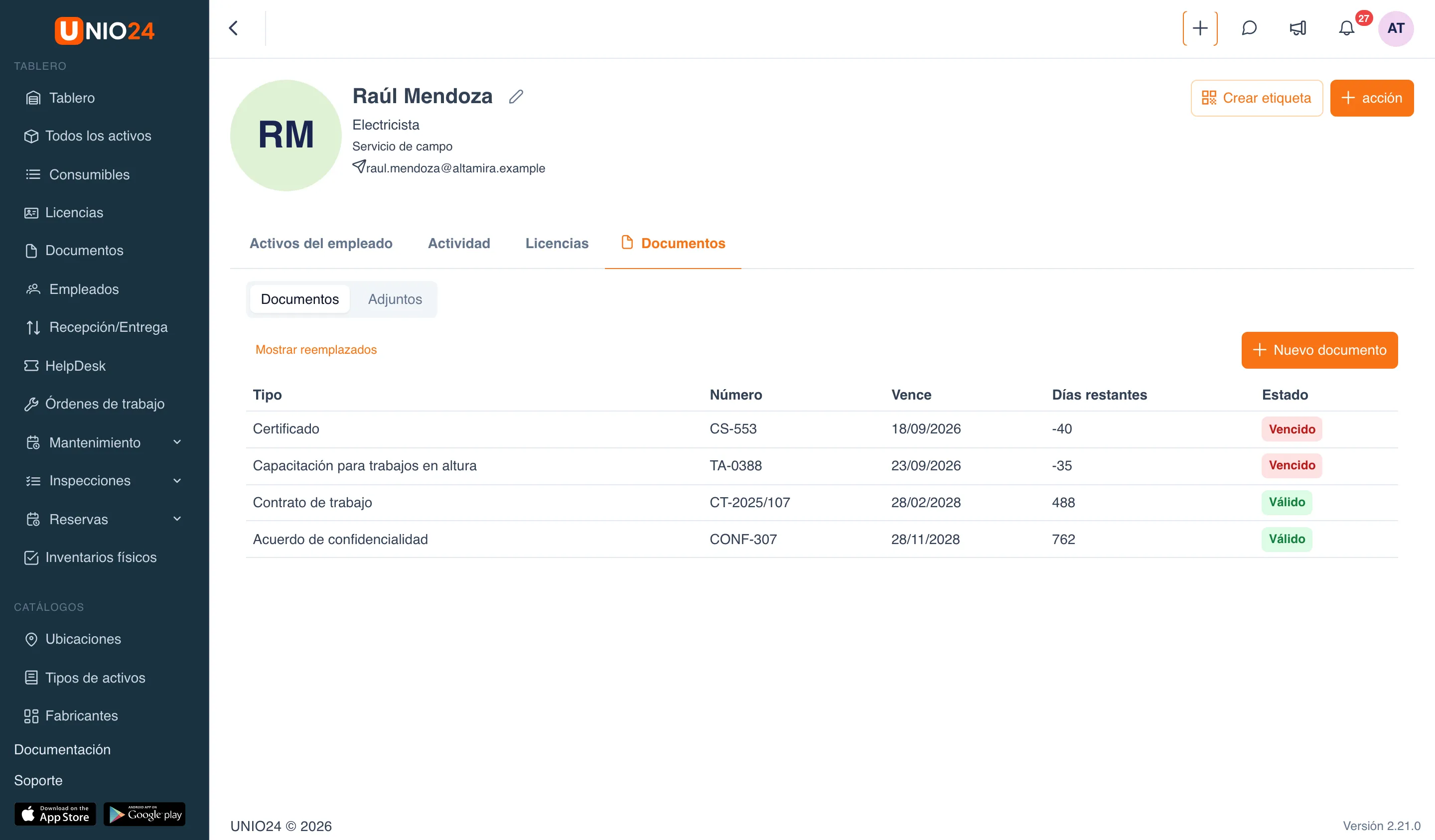Image resolution: width=1435 pixels, height=840 pixels.
Task: Click the Google Play badge
Action: [x=144, y=814]
